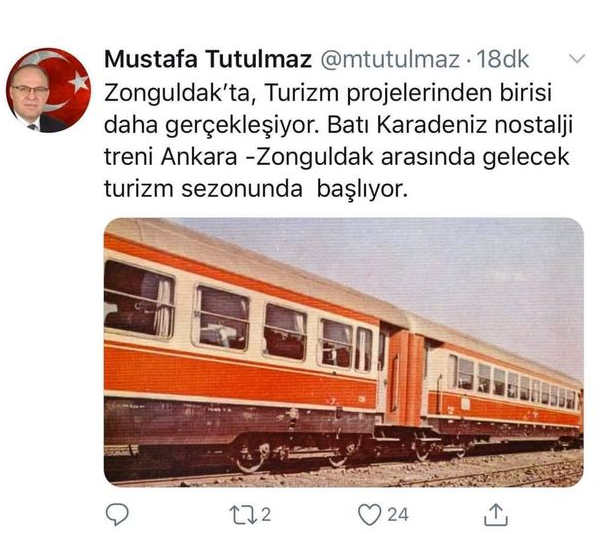This screenshot has width=609, height=534.
Task: Open Mustafa Tutulmaz's profile picture
Action: [x=48, y=90]
